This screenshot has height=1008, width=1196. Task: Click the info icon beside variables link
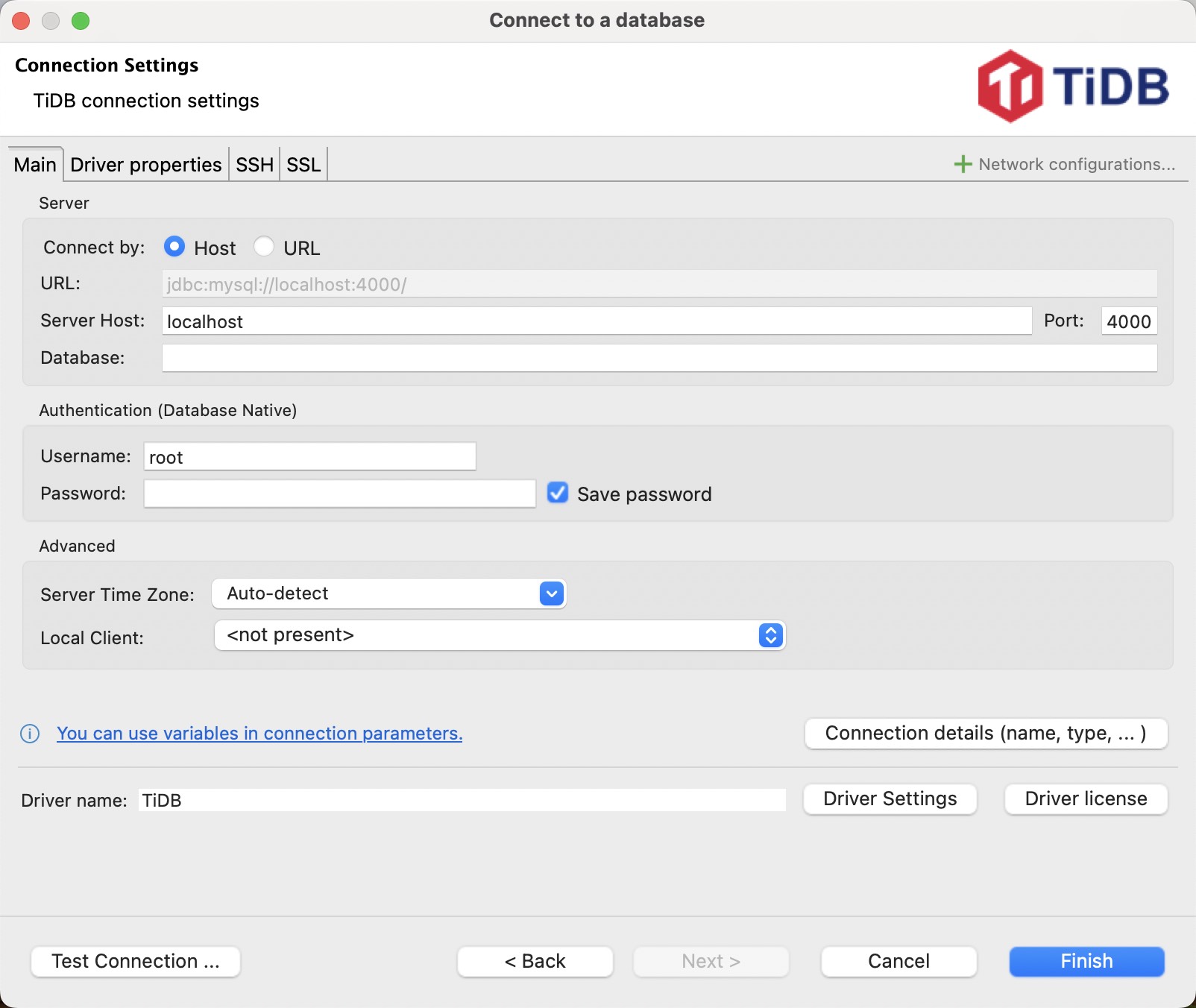pos(30,734)
